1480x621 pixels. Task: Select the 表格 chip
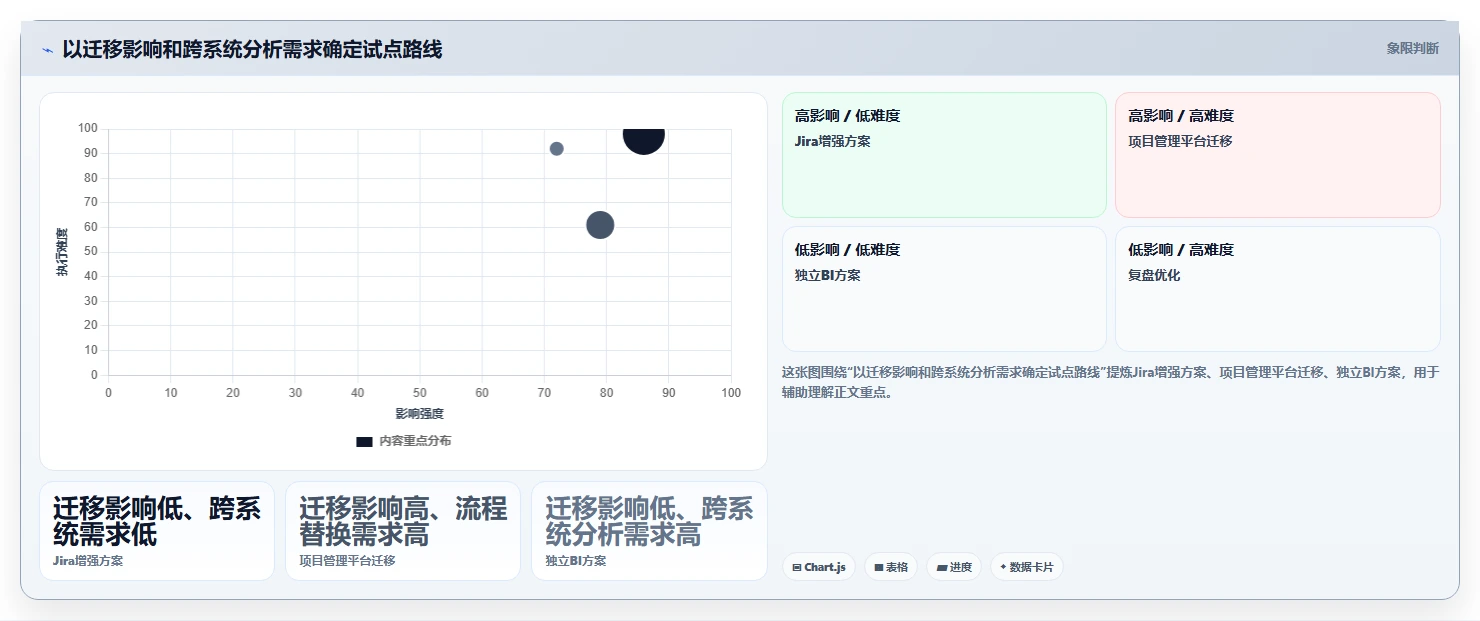pos(891,567)
